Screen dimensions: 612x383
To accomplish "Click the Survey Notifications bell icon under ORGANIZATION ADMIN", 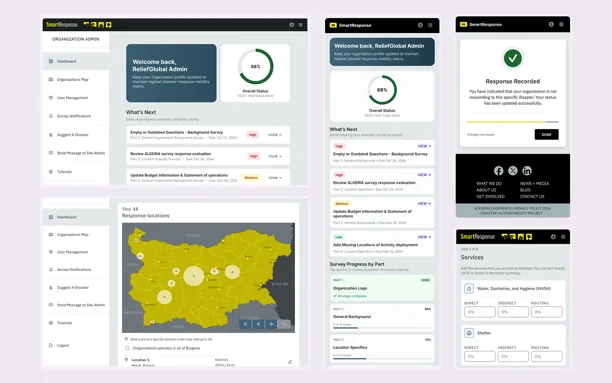I will coord(51,116).
